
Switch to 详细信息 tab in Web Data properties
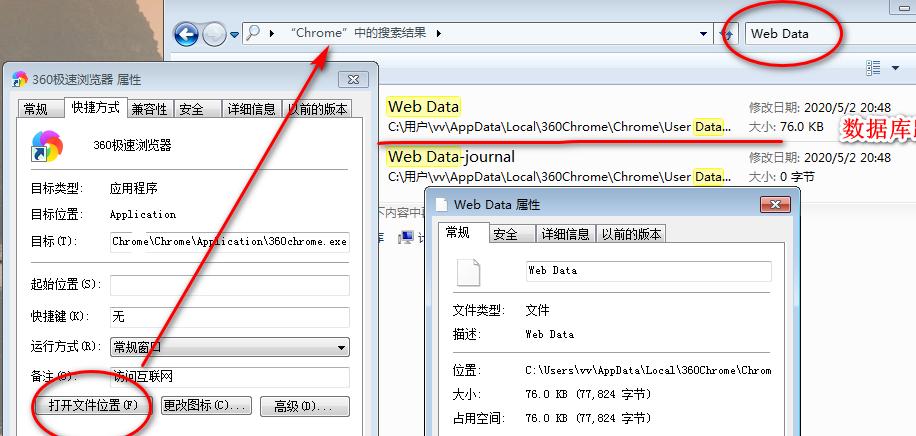565,234
